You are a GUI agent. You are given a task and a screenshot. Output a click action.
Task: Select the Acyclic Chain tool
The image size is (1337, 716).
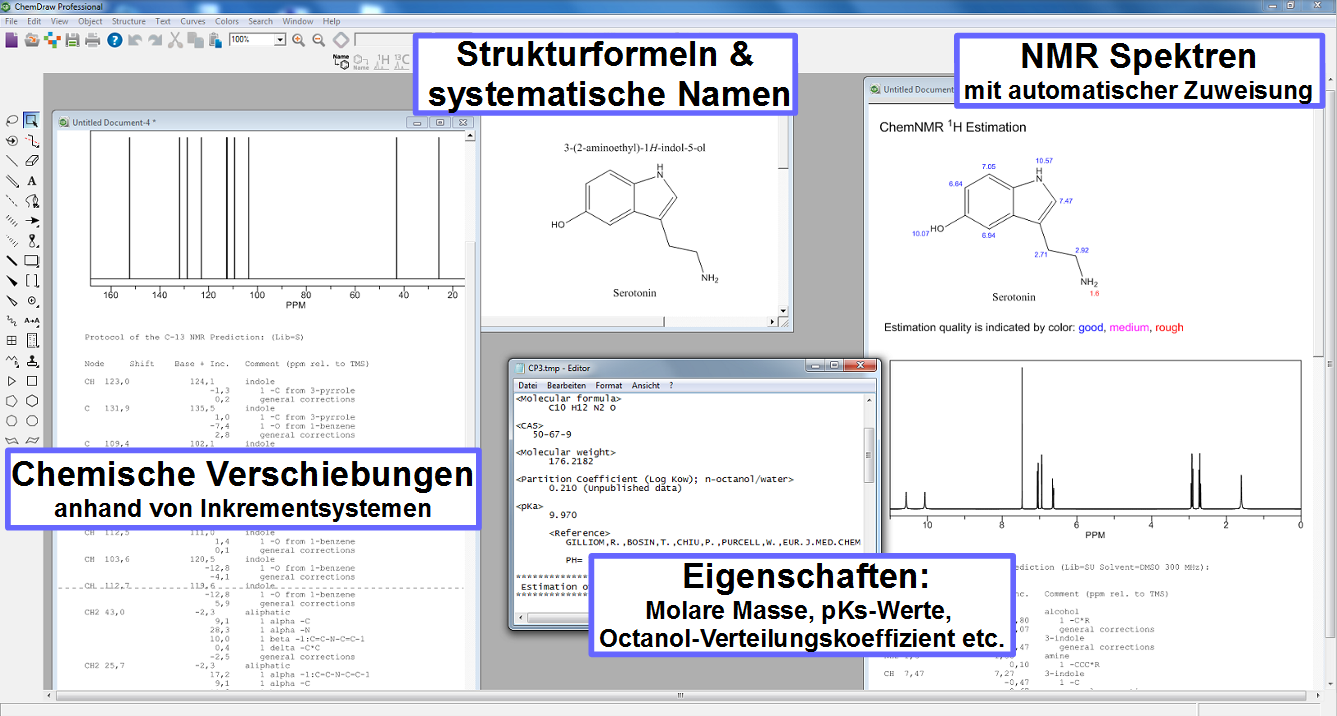pos(12,361)
